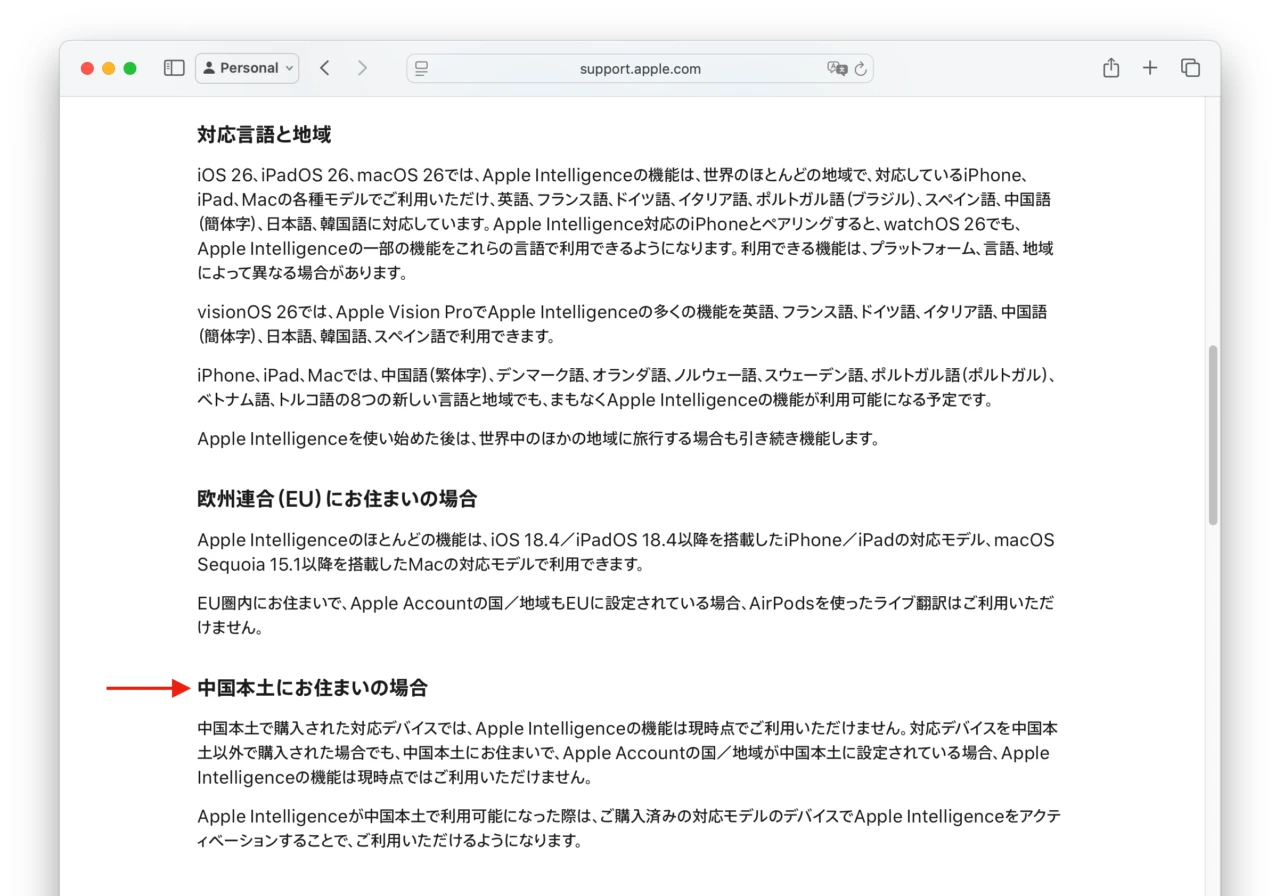Show the tab overview
This screenshot has height=896, width=1280.
click(1190, 68)
